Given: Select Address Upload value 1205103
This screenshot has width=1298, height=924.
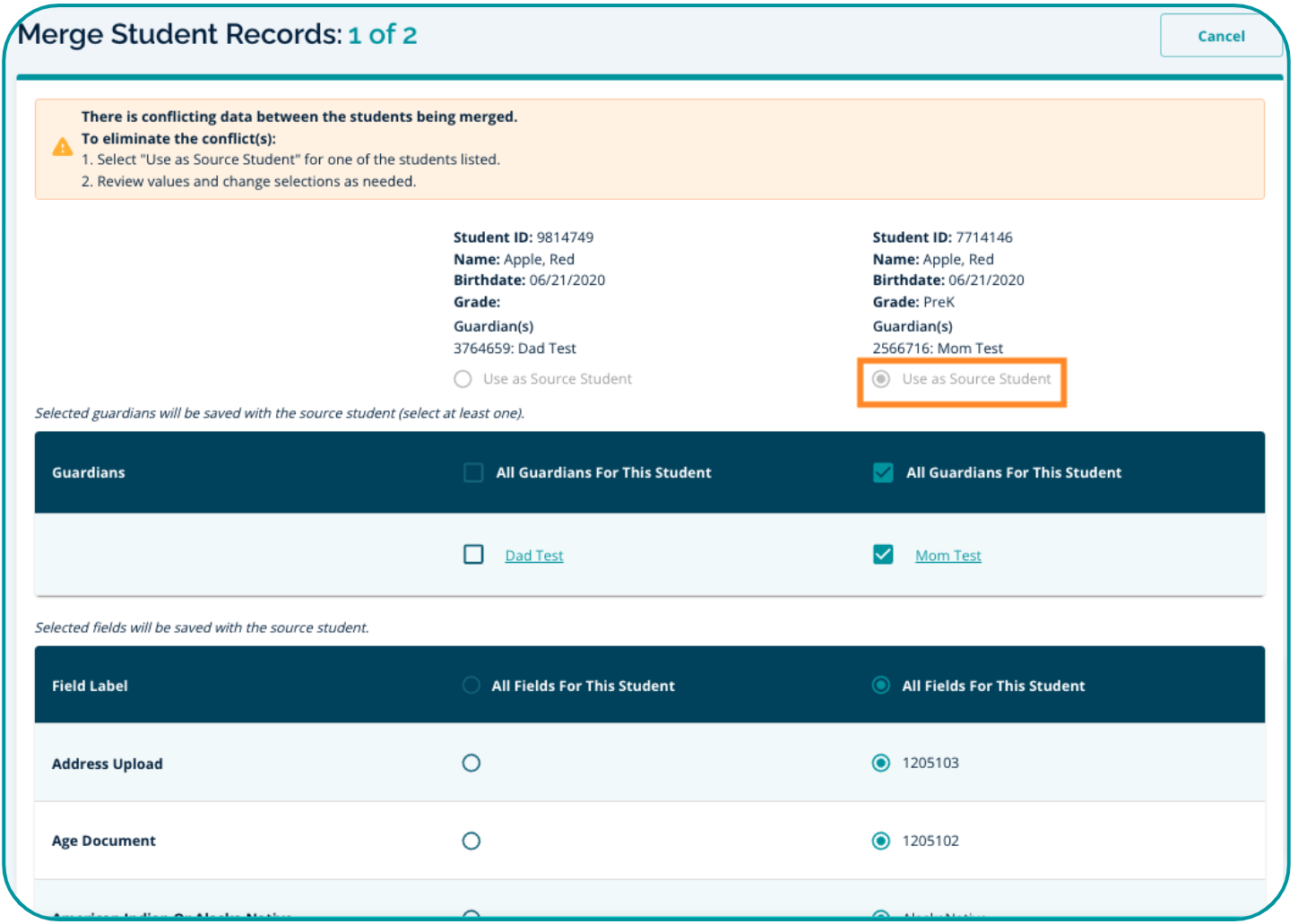Looking at the screenshot, I should coord(881,763).
